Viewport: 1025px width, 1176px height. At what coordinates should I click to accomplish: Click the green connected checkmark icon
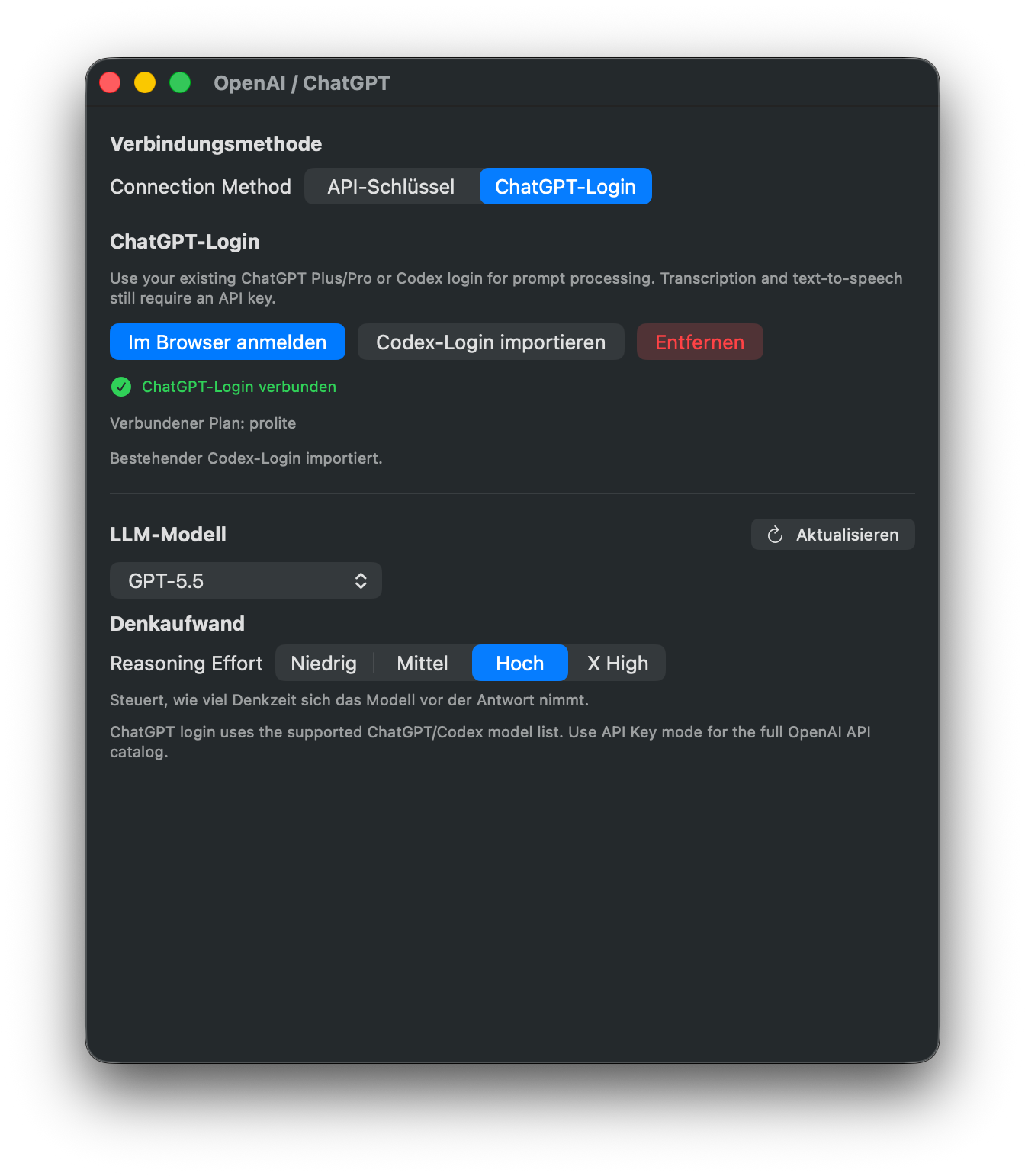pyautogui.click(x=121, y=387)
